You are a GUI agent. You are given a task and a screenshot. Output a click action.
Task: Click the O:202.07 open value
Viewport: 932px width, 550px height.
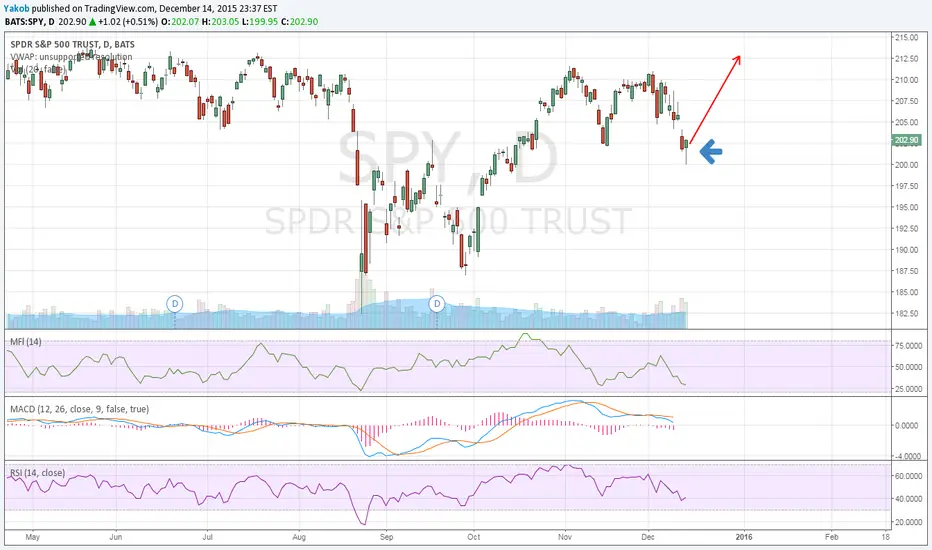tap(181, 21)
